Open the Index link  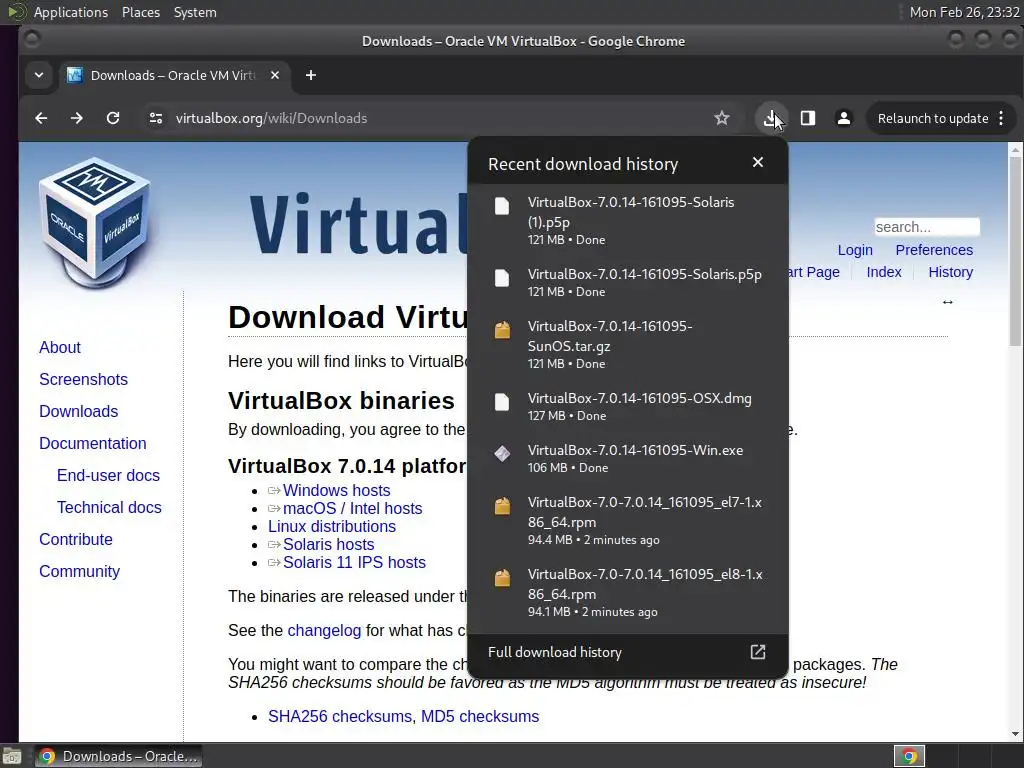[x=884, y=272]
